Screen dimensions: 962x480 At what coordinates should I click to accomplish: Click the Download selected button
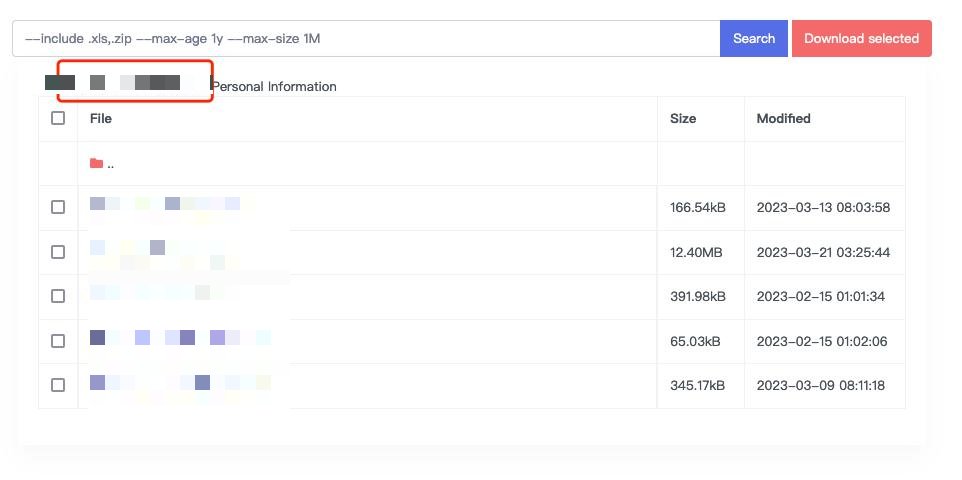861,39
